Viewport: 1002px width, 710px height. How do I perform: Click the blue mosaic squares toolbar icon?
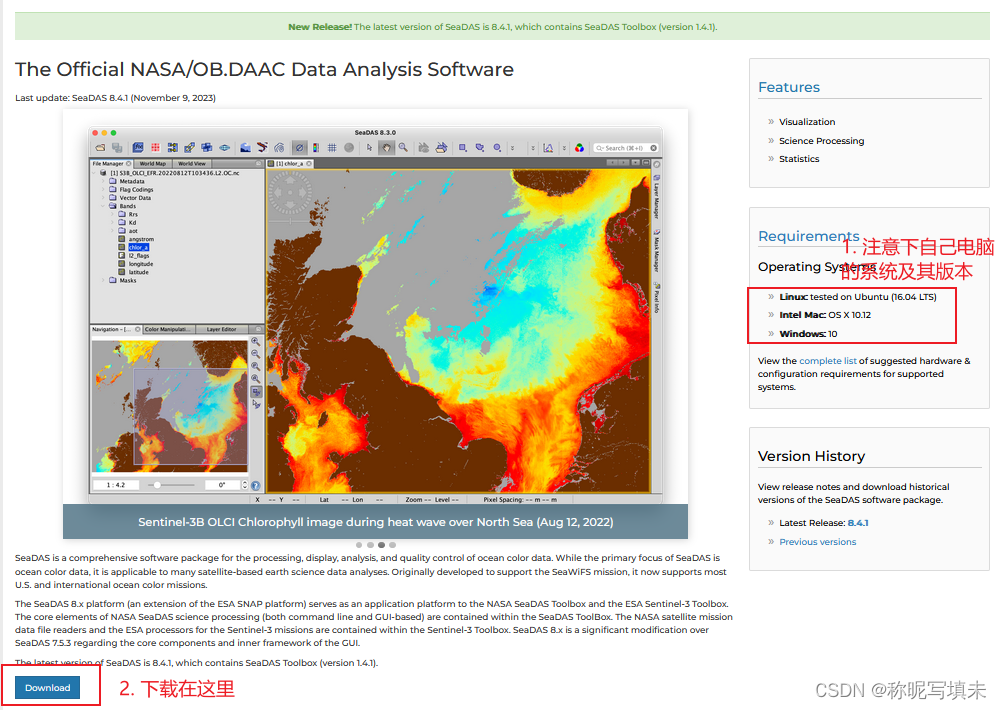[x=206, y=148]
